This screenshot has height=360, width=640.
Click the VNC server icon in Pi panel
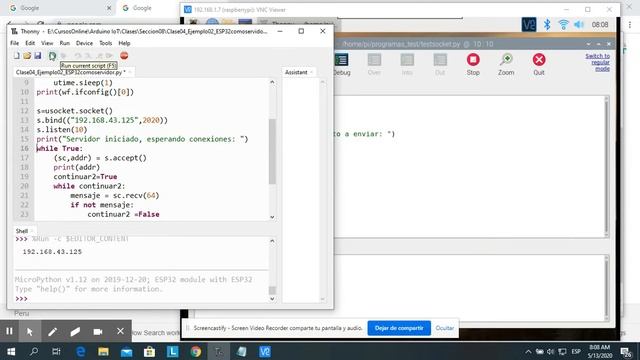529,24
